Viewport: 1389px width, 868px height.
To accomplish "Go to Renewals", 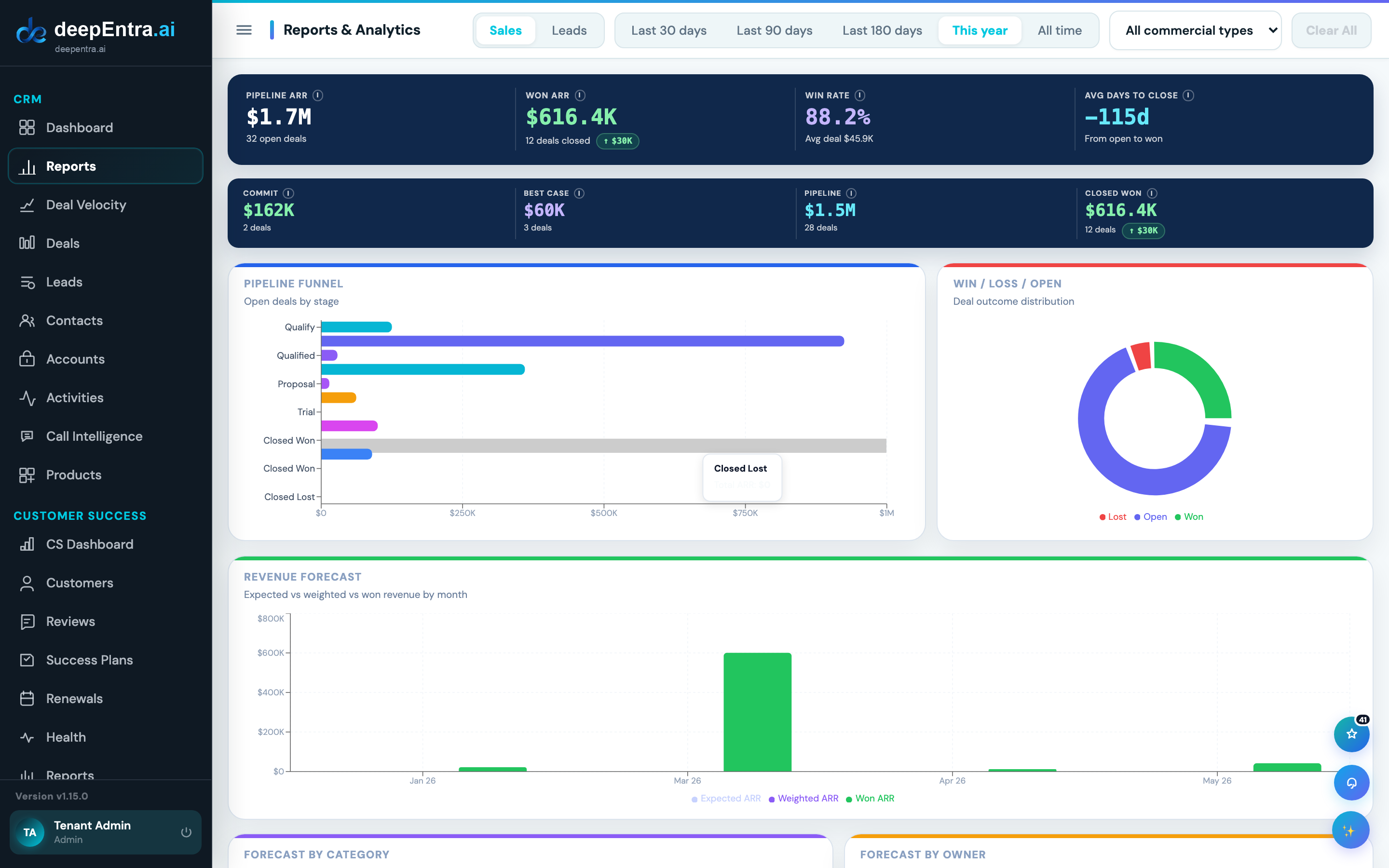I will point(106,699).
